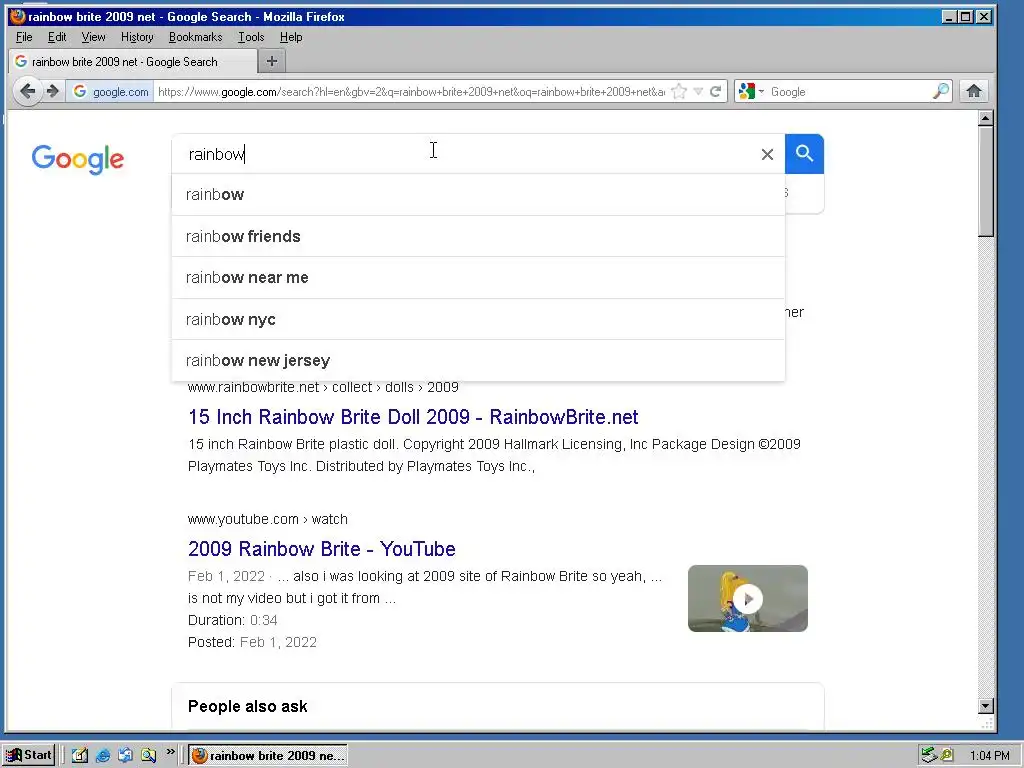Clear the search box with the X
Screen dimensions: 1024x768
(x=767, y=154)
